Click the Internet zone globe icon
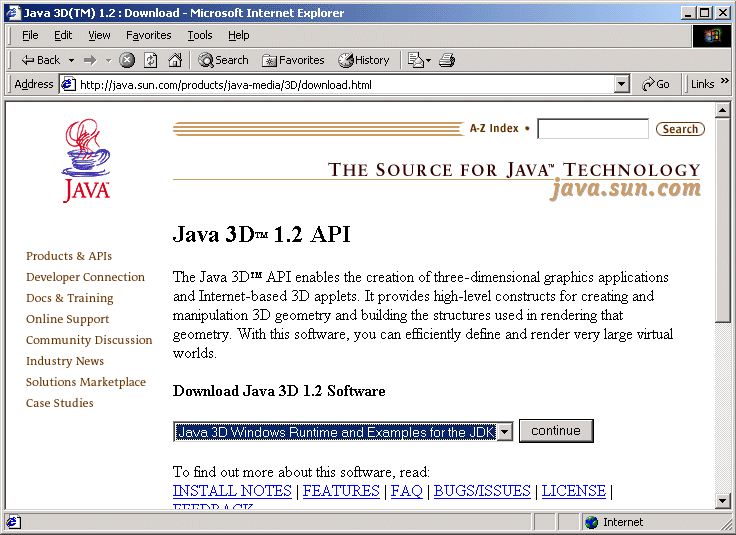This screenshot has height=535, width=736. point(591,522)
